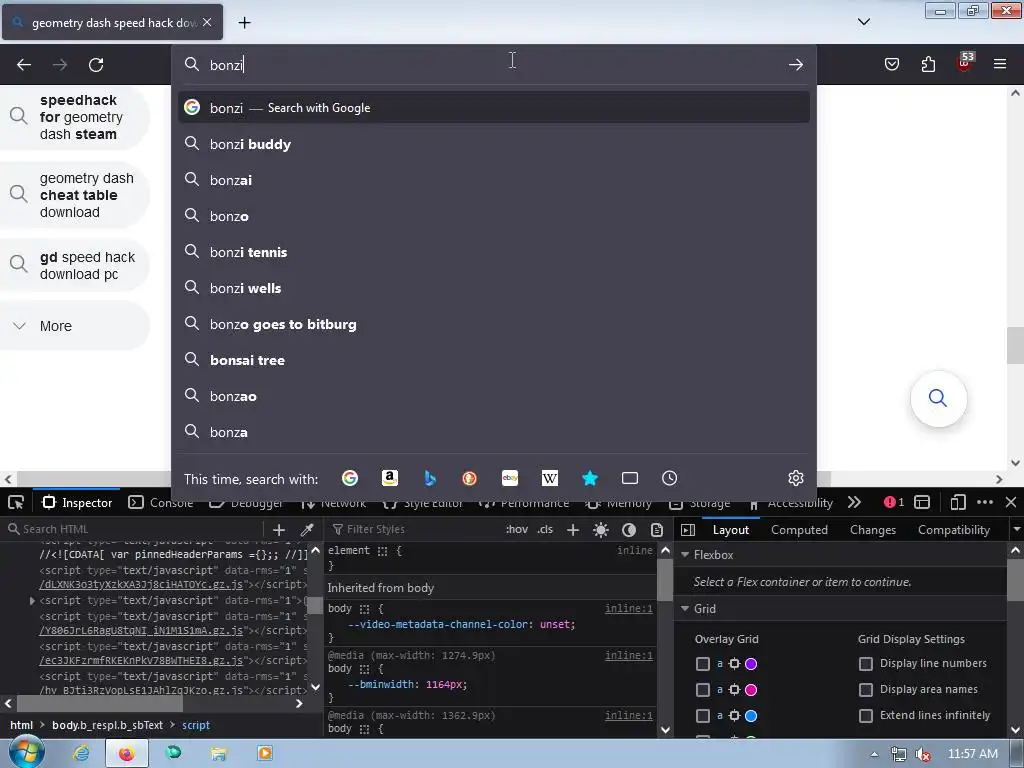1024x768 pixels.
Task: Open the sidebar tabs overflow dropdown arrow
Action: pos(1016,530)
